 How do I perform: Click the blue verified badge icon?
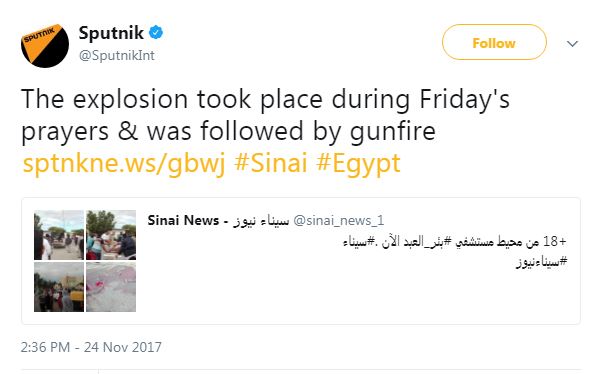tap(156, 33)
